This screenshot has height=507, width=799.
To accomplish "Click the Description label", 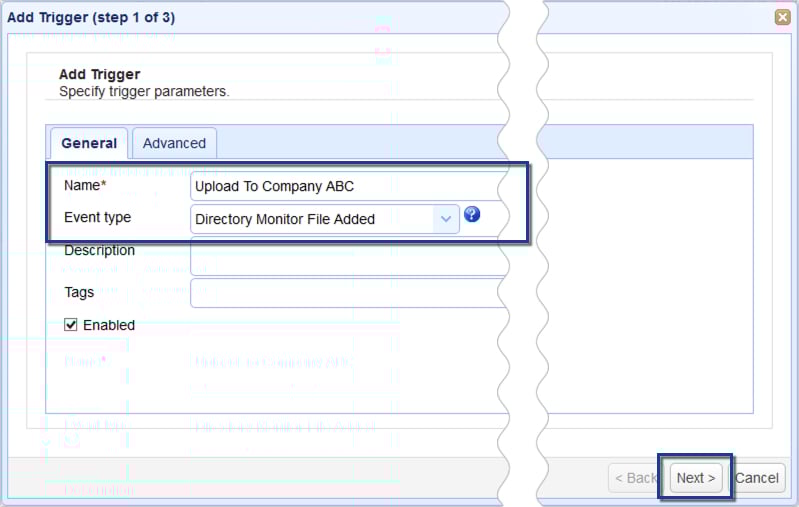I will 99,250.
